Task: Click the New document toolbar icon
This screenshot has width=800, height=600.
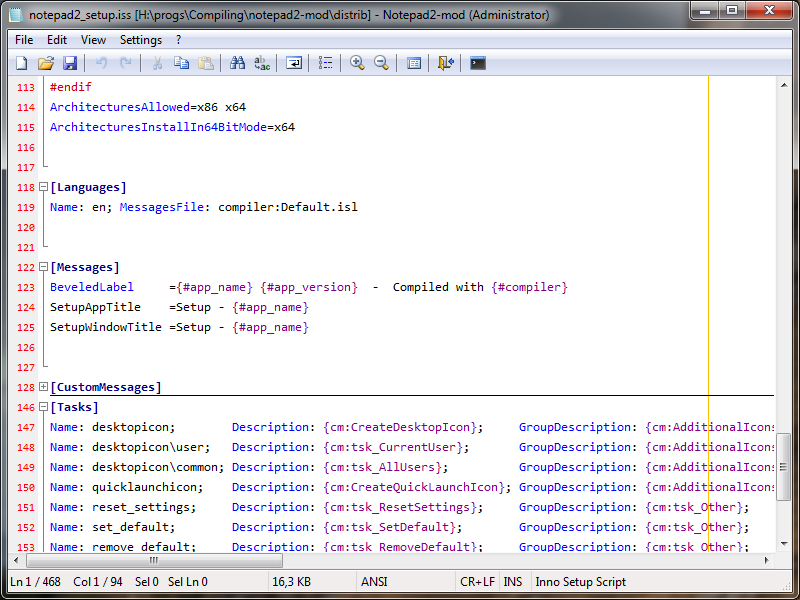Action: (x=21, y=63)
